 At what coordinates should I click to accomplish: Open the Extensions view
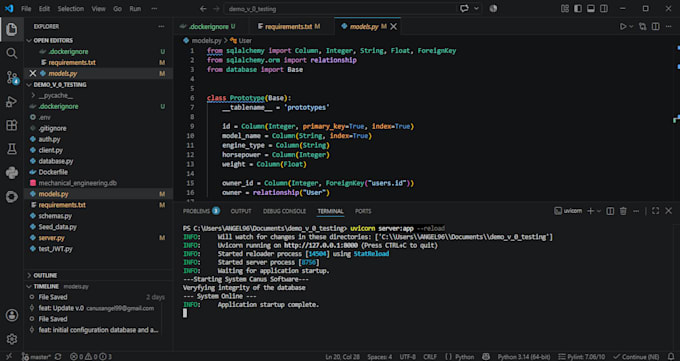click(12, 125)
